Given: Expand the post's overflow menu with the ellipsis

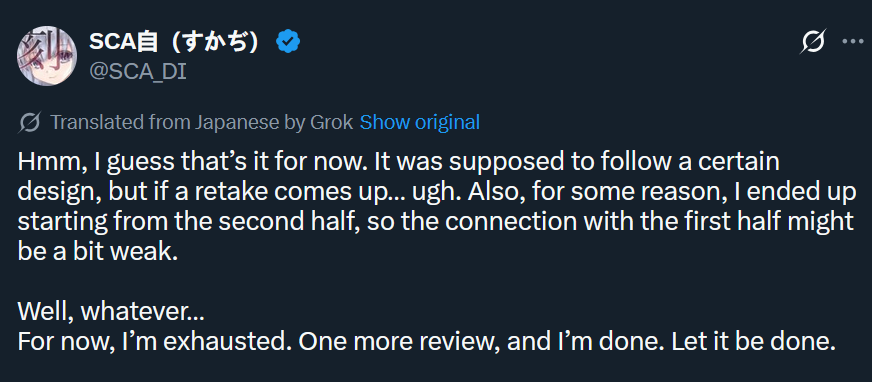Looking at the screenshot, I should (853, 42).
